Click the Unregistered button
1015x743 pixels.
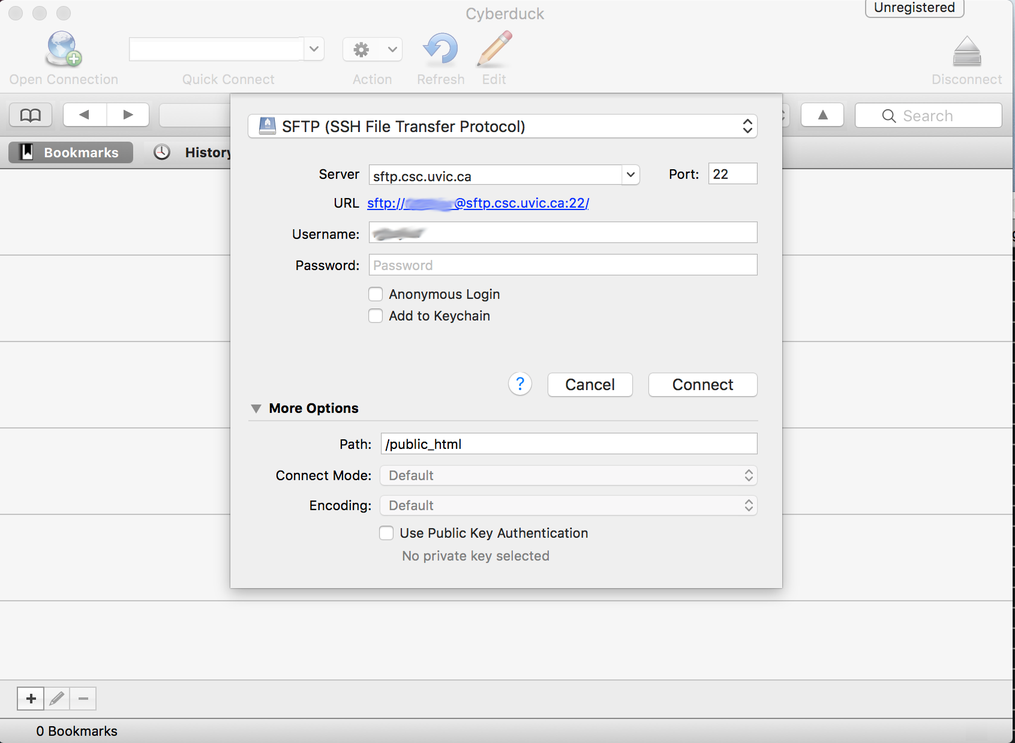pyautogui.click(x=915, y=8)
